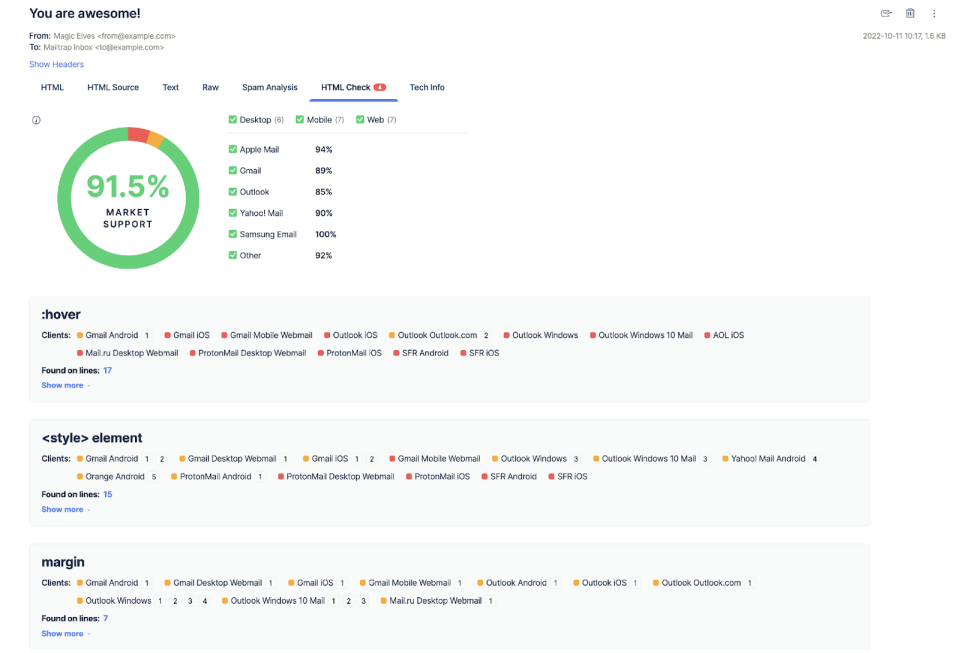Click the red status dot beside Gmail iOS

tap(168, 335)
